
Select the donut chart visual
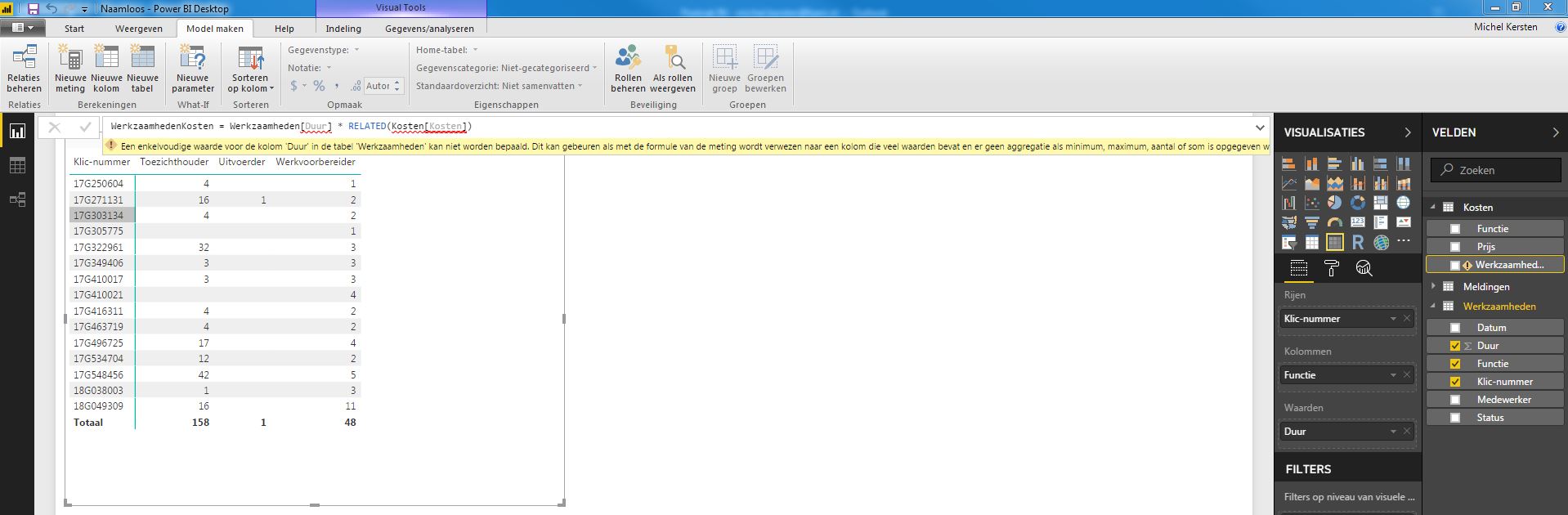click(x=1357, y=202)
